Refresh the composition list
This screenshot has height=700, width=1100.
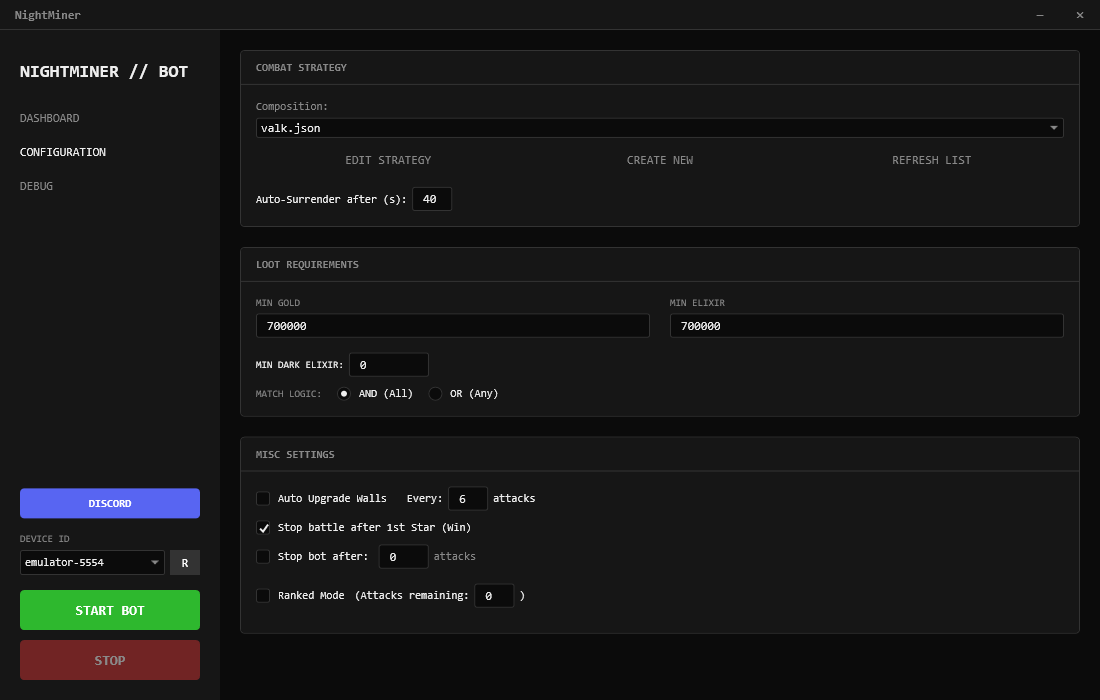click(x=931, y=160)
